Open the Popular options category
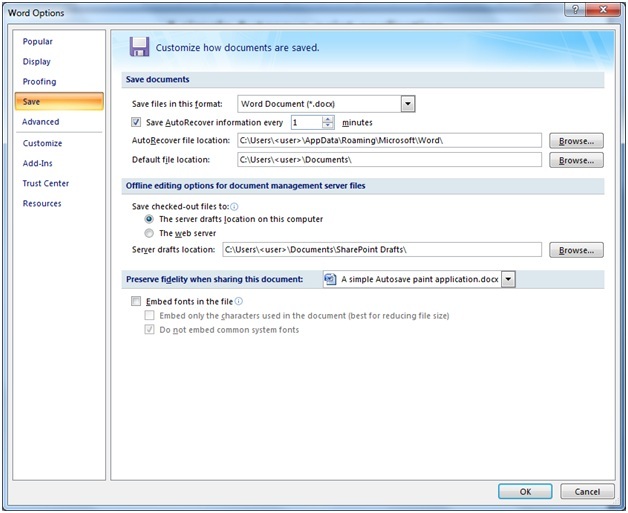The height and width of the screenshot is (513, 628). point(38,42)
